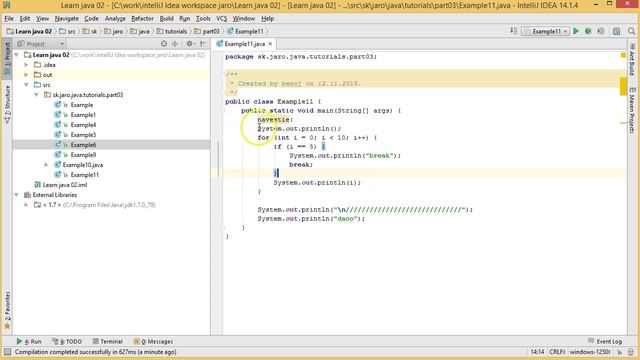Open Search Everywhere magnifier icon
This screenshot has height=360, width=640.
(x=631, y=31)
